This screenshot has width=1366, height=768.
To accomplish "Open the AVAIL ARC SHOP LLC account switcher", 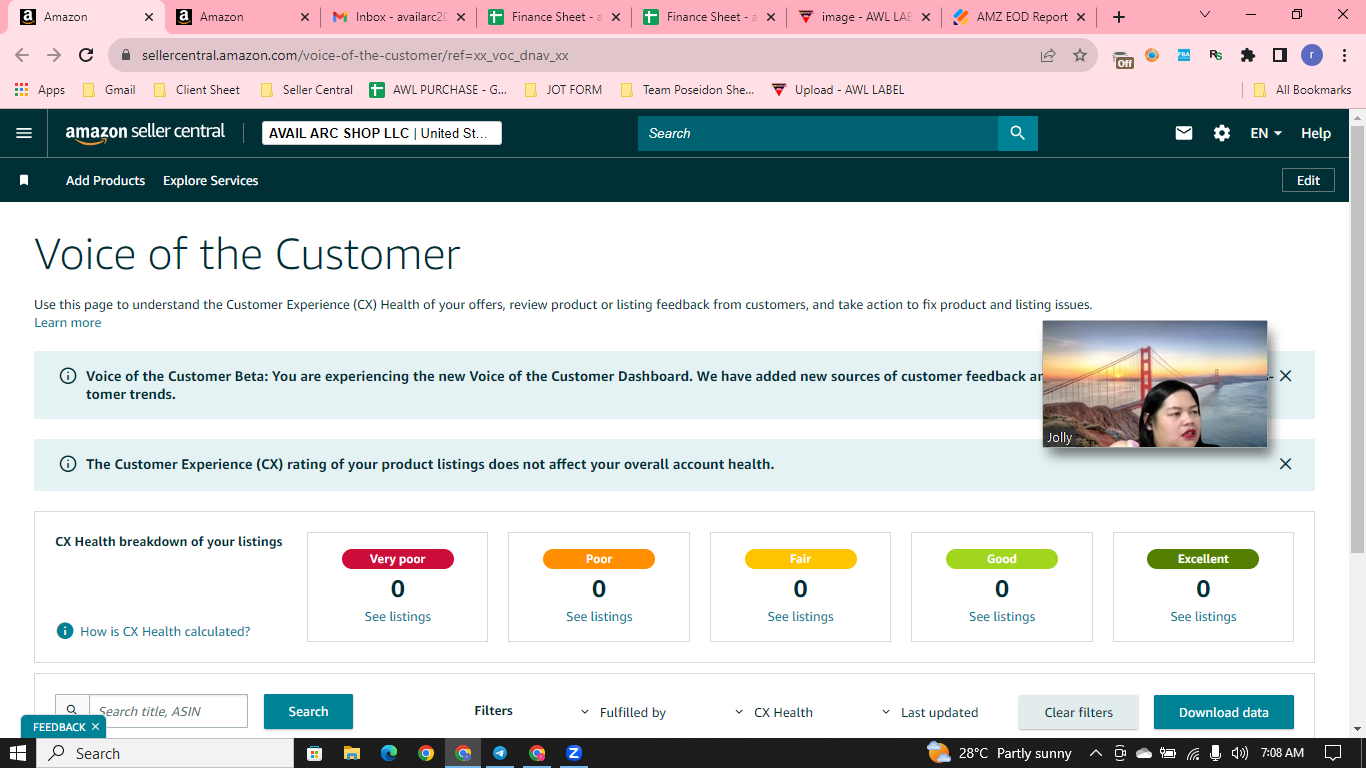I will (382, 133).
